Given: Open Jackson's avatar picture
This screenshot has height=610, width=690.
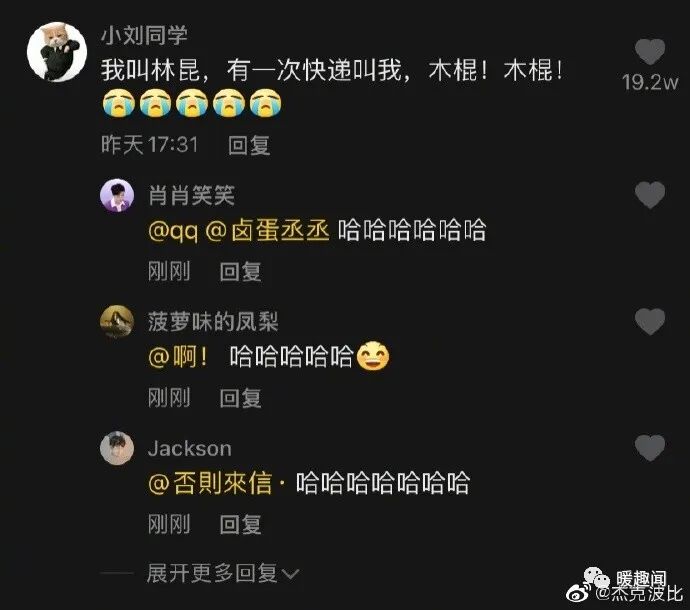Looking at the screenshot, I should click(117, 448).
